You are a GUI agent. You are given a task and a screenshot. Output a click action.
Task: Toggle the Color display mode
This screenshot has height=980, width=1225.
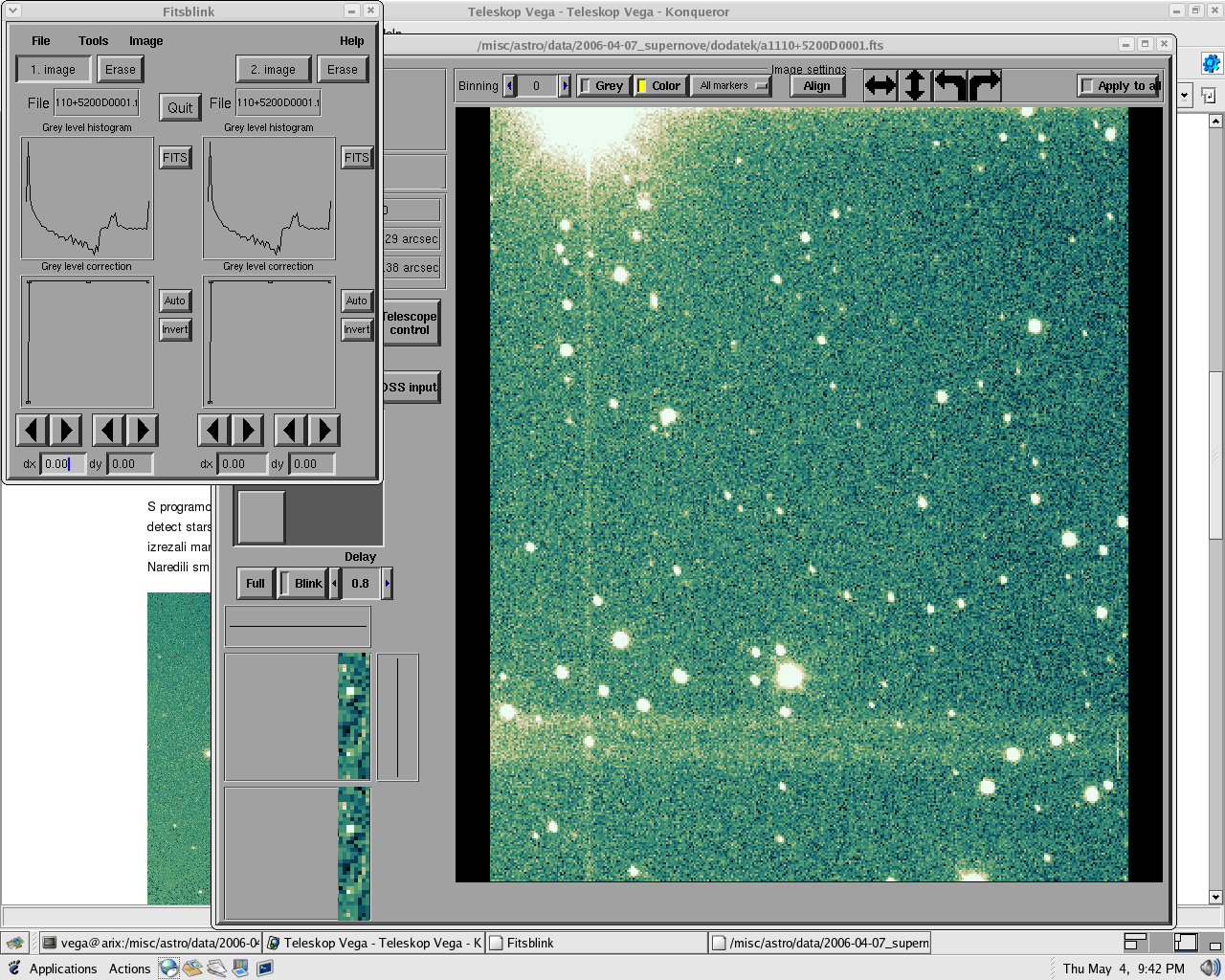click(660, 85)
